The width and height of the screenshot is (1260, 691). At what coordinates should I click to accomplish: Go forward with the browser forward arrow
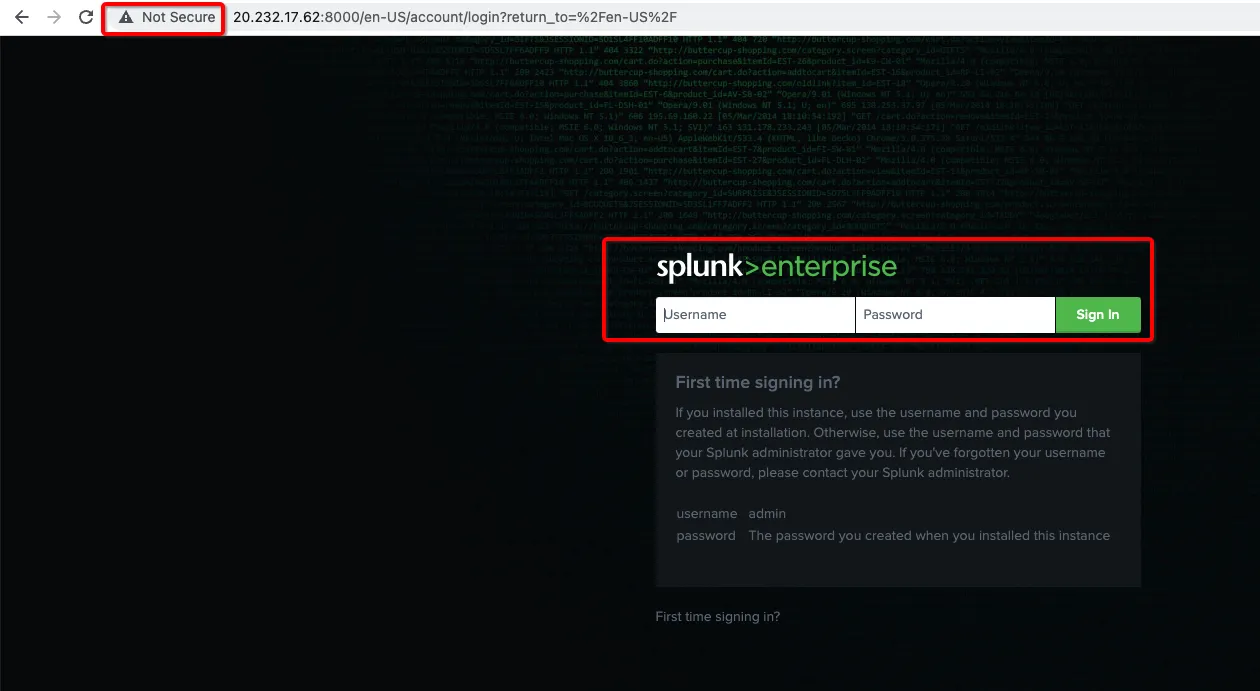[54, 18]
